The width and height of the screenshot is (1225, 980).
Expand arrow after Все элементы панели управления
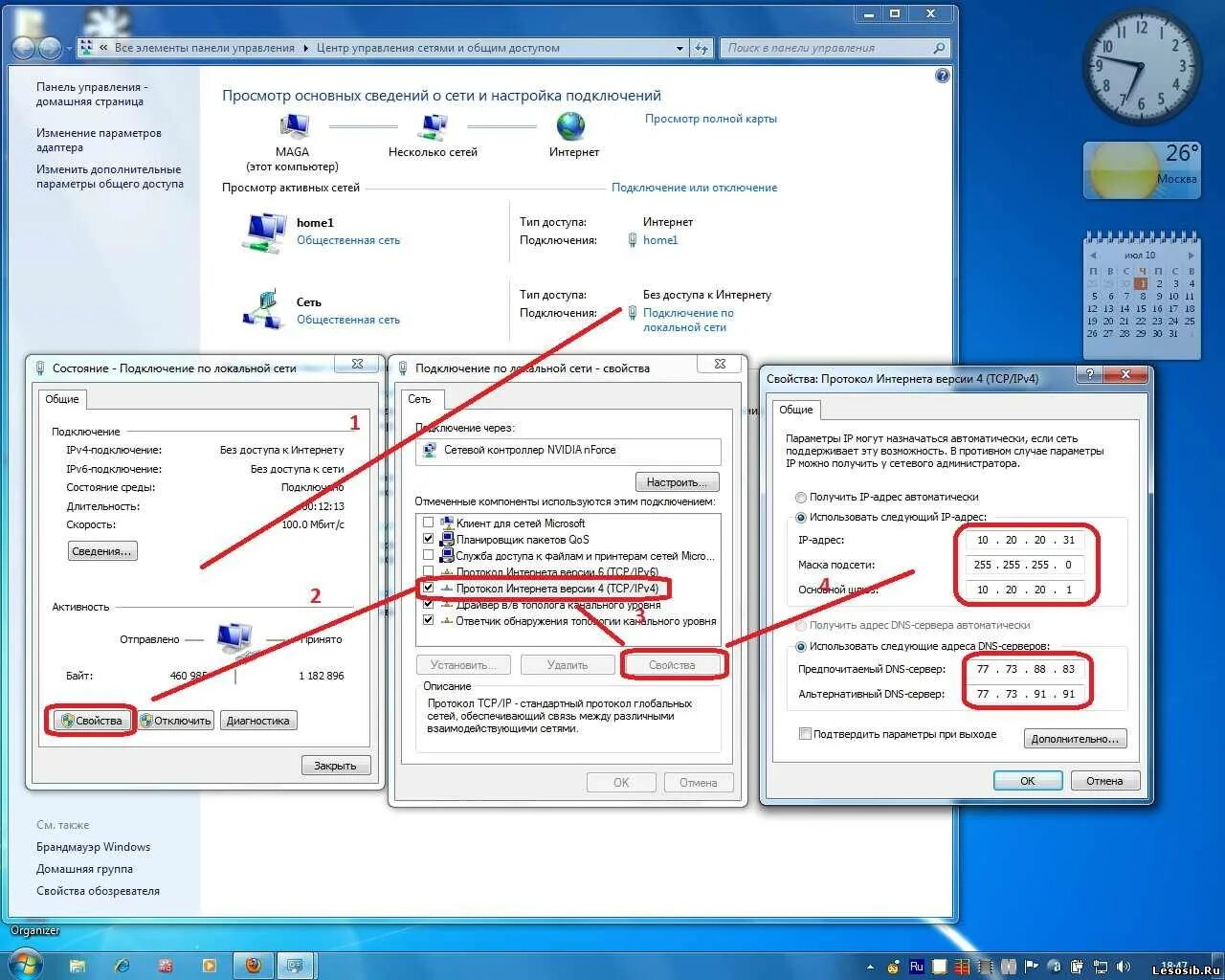pos(306,48)
